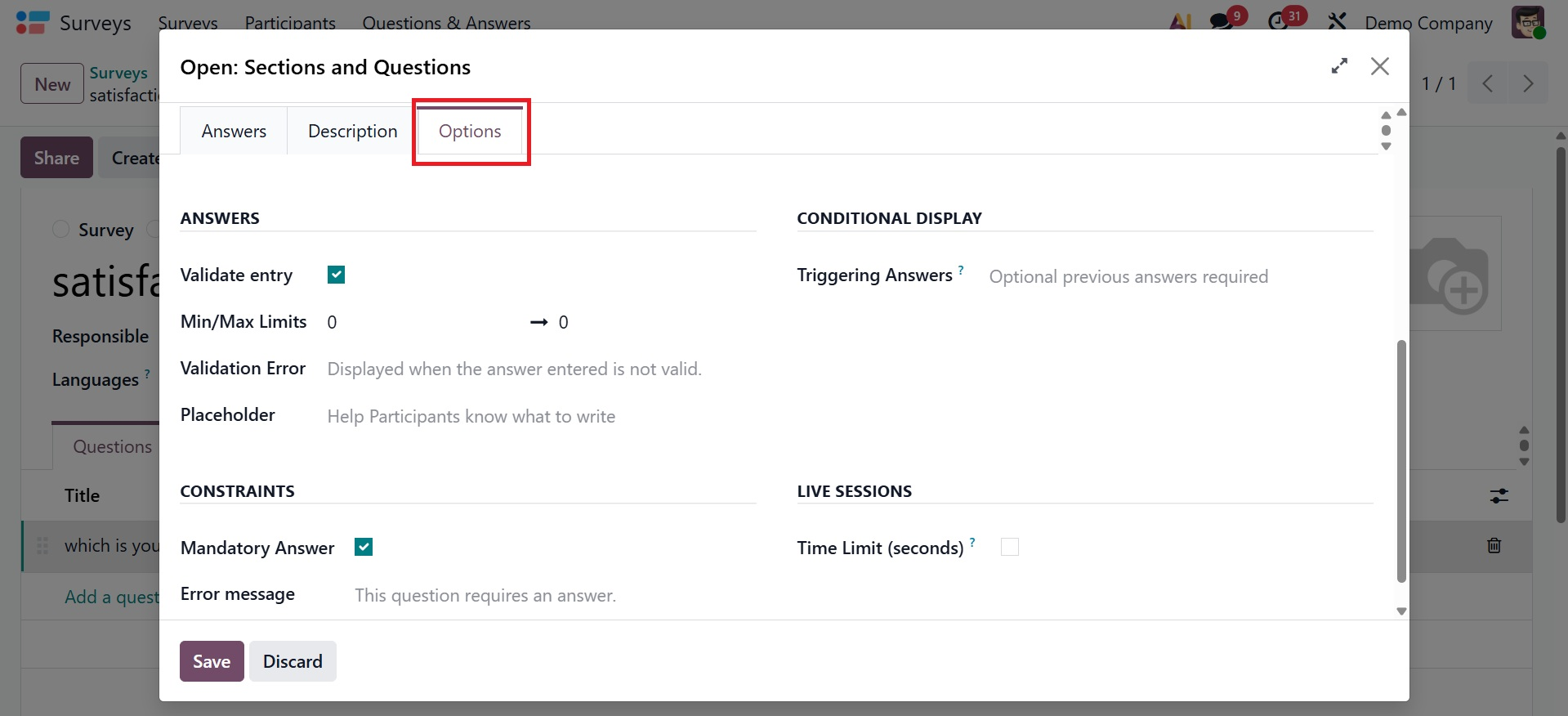
Task: Discard the question changes
Action: (293, 661)
